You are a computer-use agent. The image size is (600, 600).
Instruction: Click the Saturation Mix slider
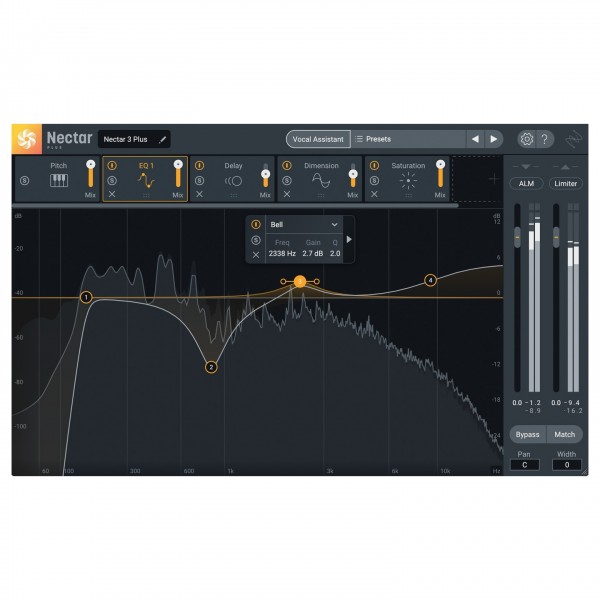coord(440,174)
